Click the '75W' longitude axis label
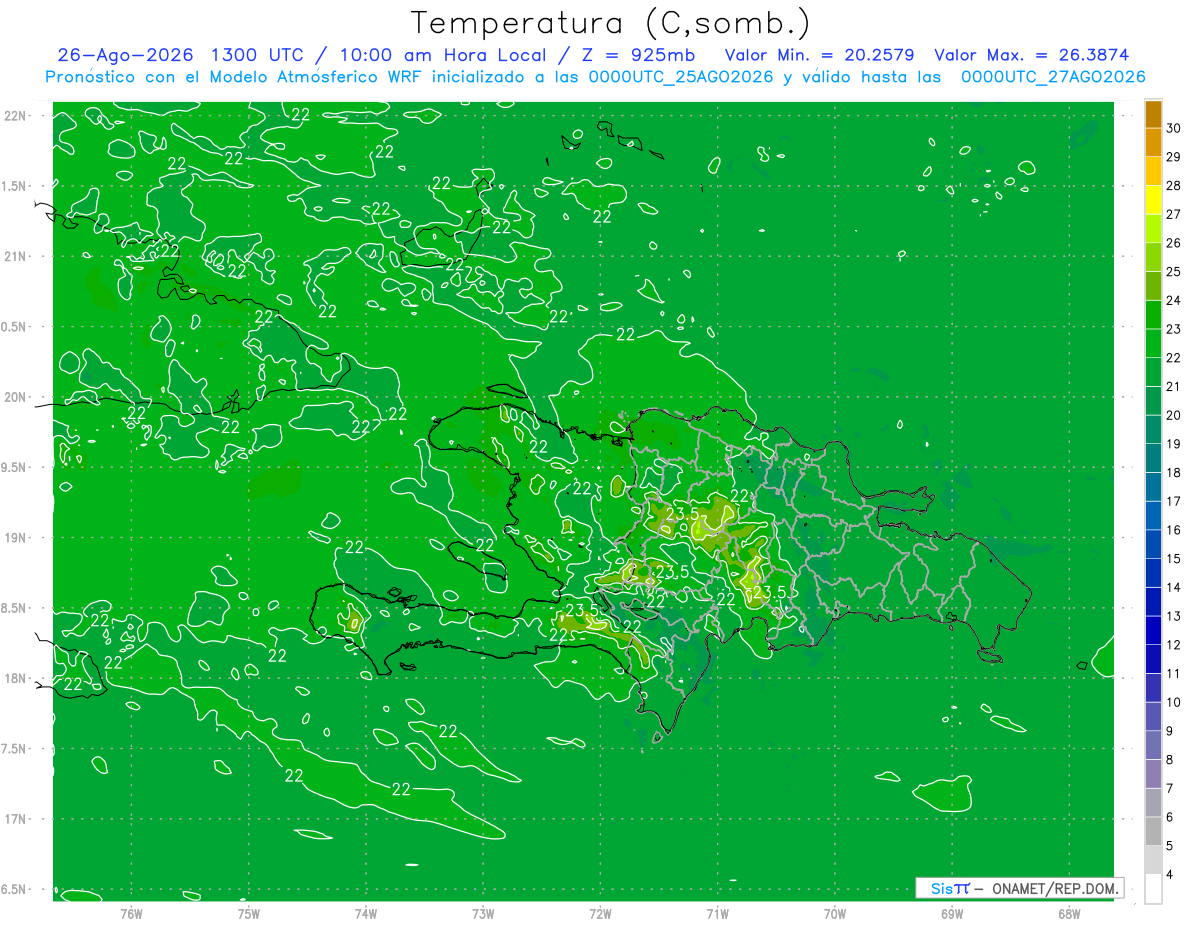Viewport: 1200px width, 927px height. [x=248, y=913]
